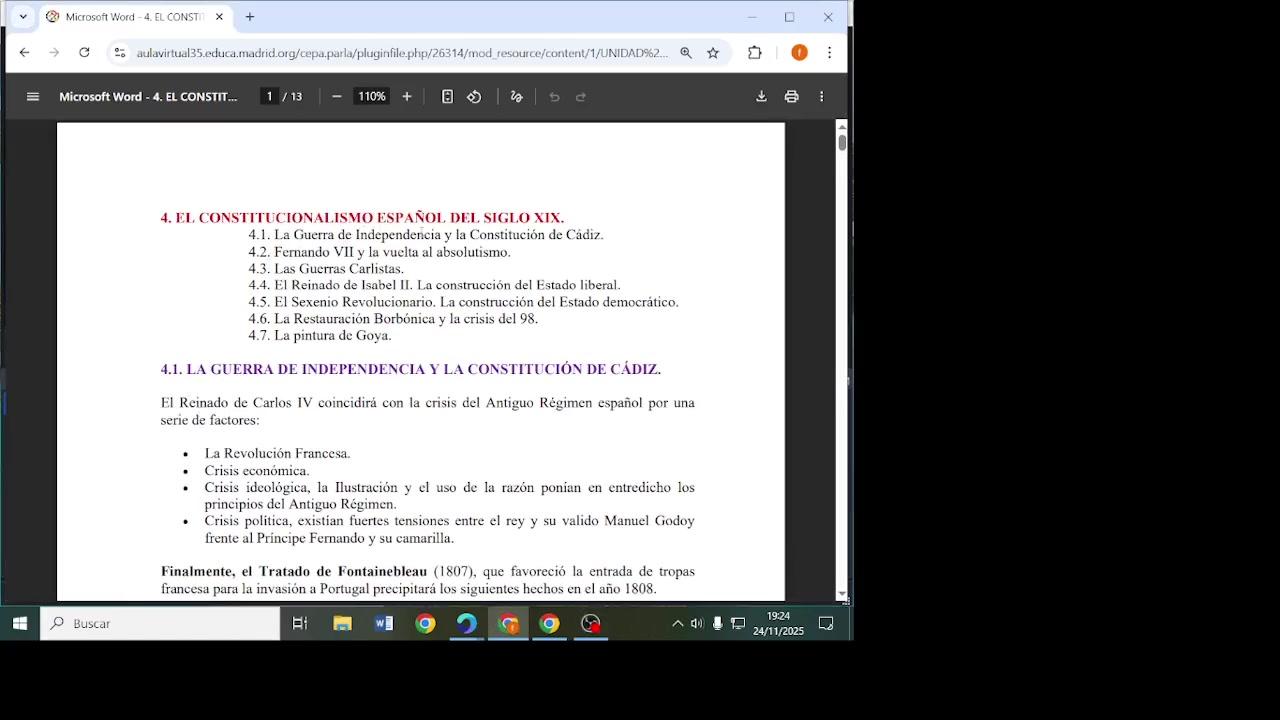The image size is (1280, 720).
Task: Click the Chrome taskbar icon with orange badge
Action: (509, 623)
